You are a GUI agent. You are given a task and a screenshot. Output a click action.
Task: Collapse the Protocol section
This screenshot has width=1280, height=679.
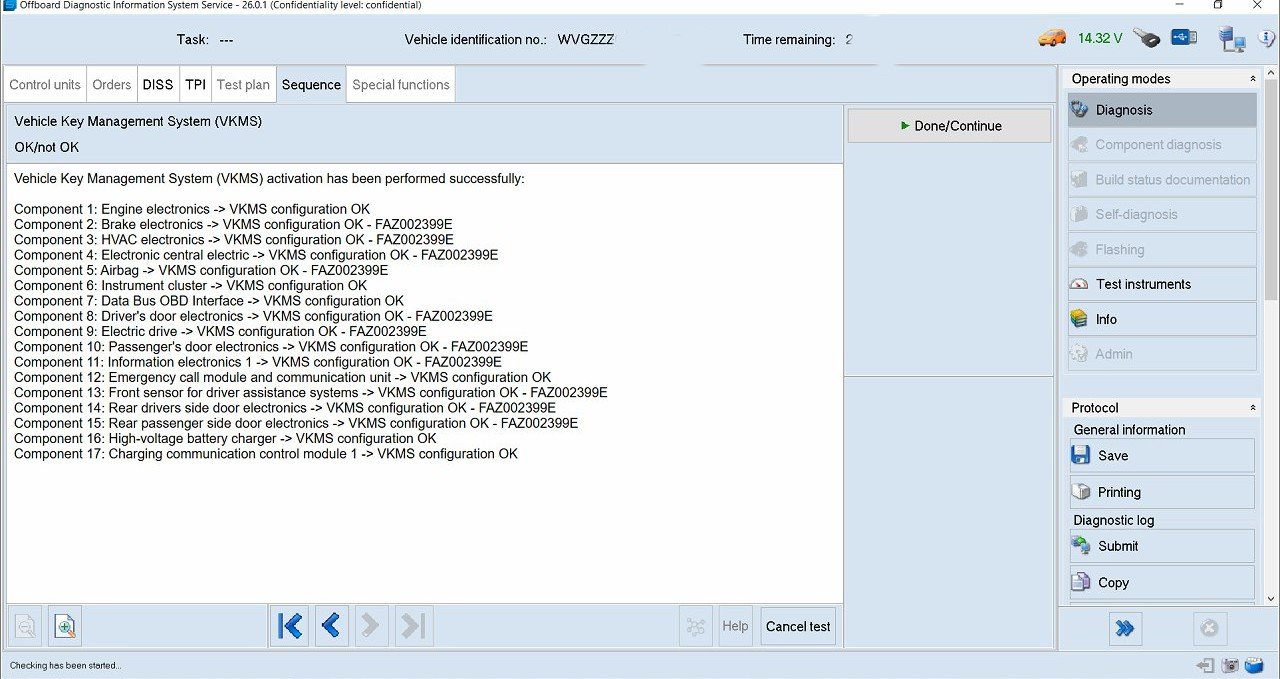pyautogui.click(x=1253, y=408)
